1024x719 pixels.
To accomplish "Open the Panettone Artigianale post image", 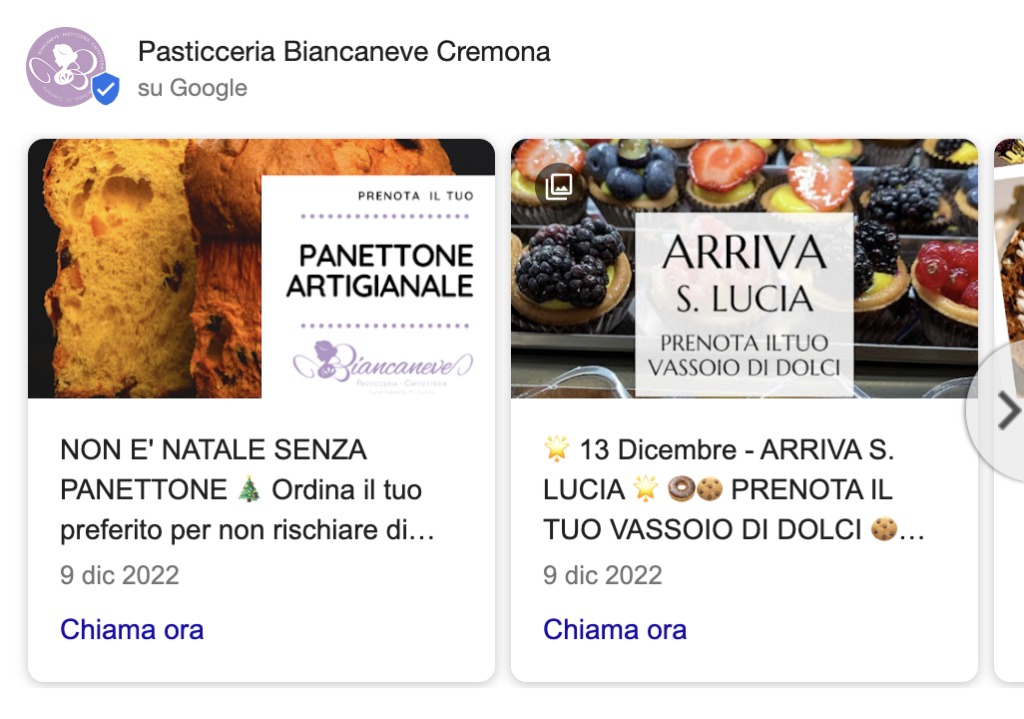I will pyautogui.click(x=261, y=268).
